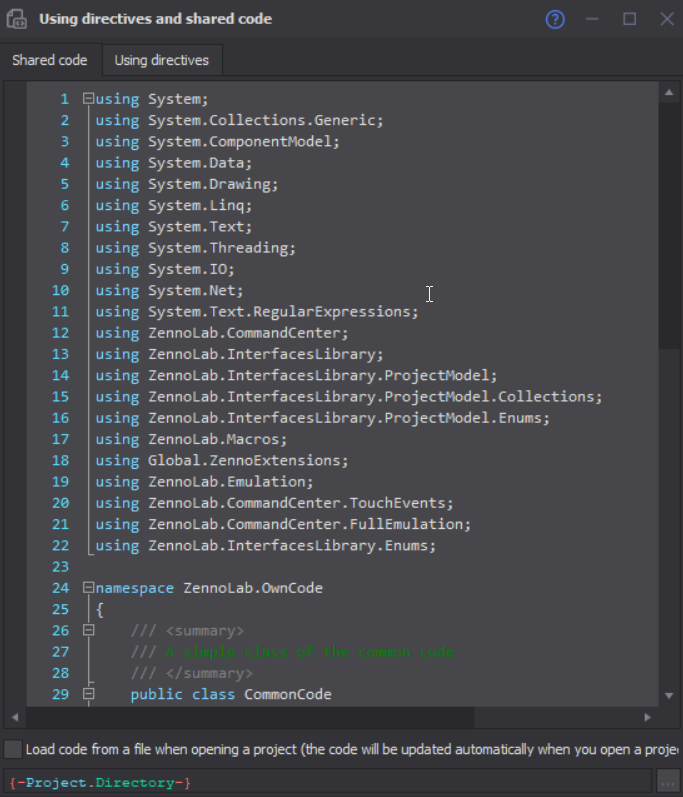Click line number 23 in the gutter
Viewport: 683px width, 797px height.
pyautogui.click(x=60, y=567)
